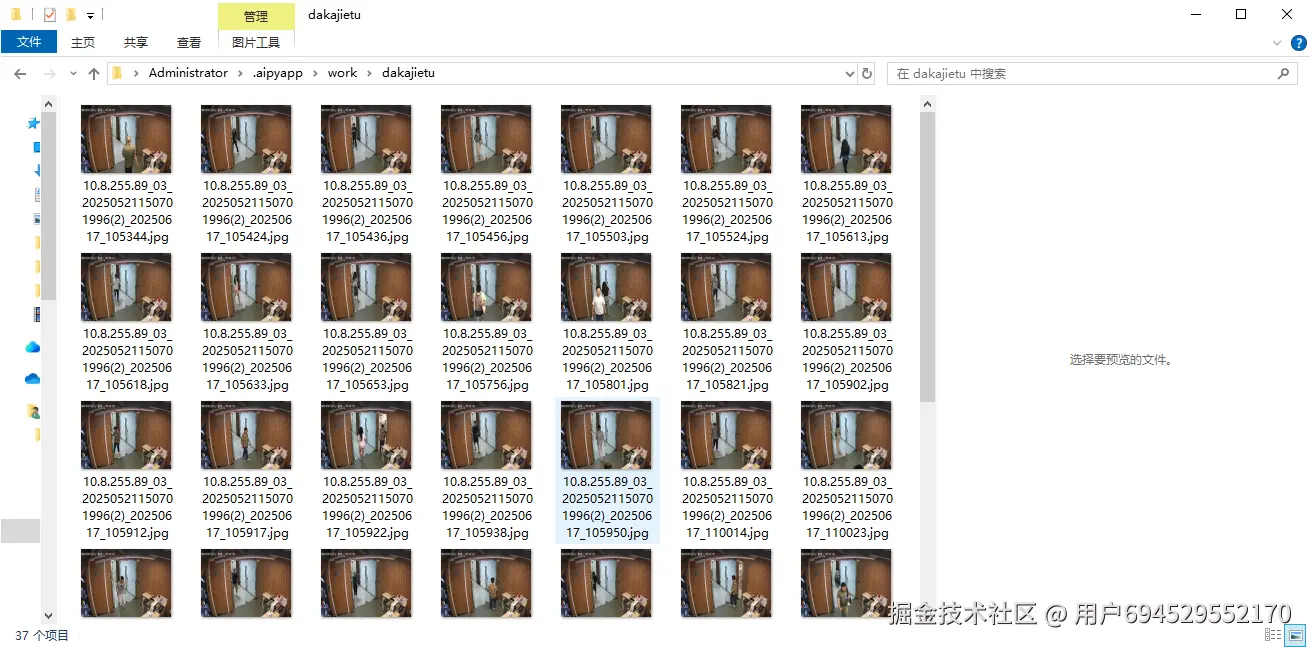Select thumbnail of file ending 17_105653.jpg

click(366, 287)
